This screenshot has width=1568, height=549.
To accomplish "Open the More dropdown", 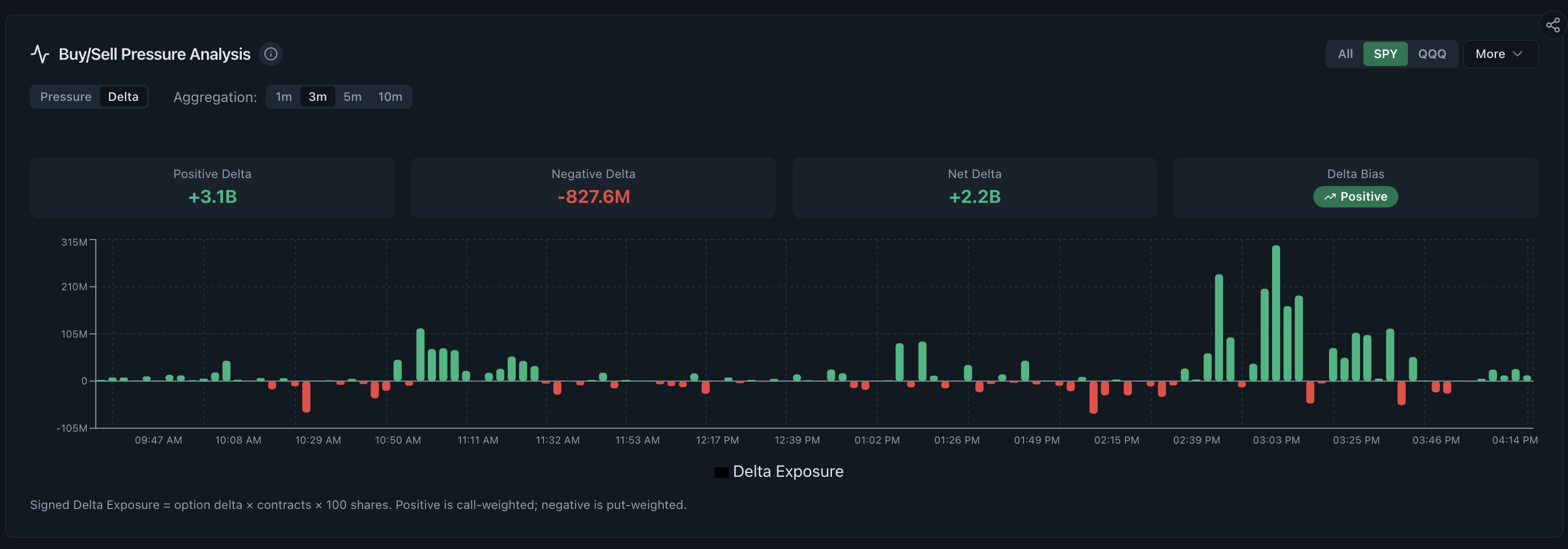I will pos(1500,54).
